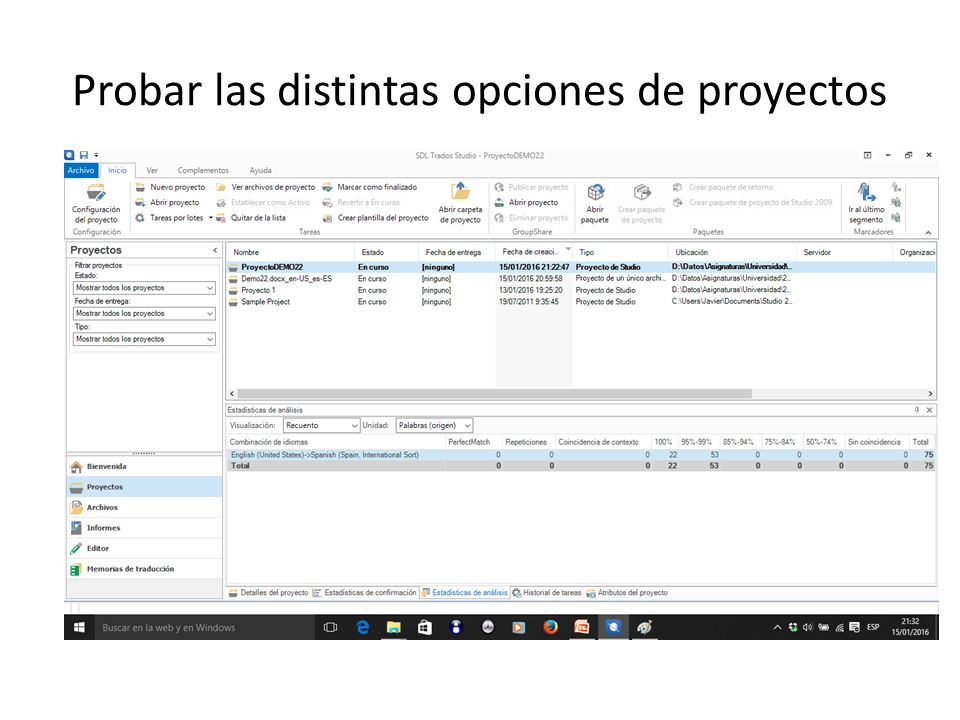Click the Windows Start button
This screenshot has height=720, width=960.
coord(79,628)
